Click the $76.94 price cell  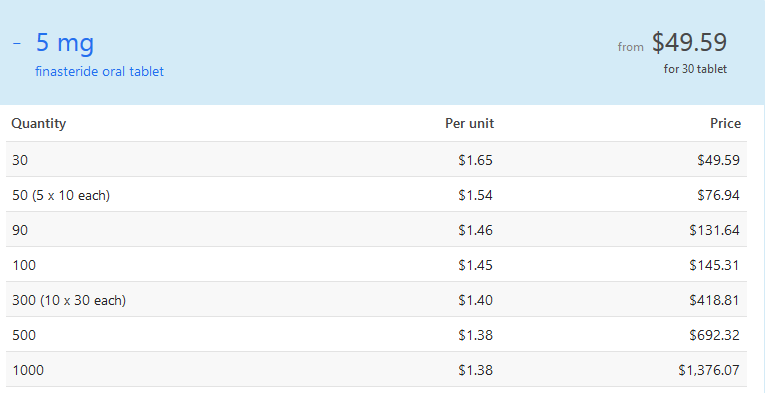[718, 195]
